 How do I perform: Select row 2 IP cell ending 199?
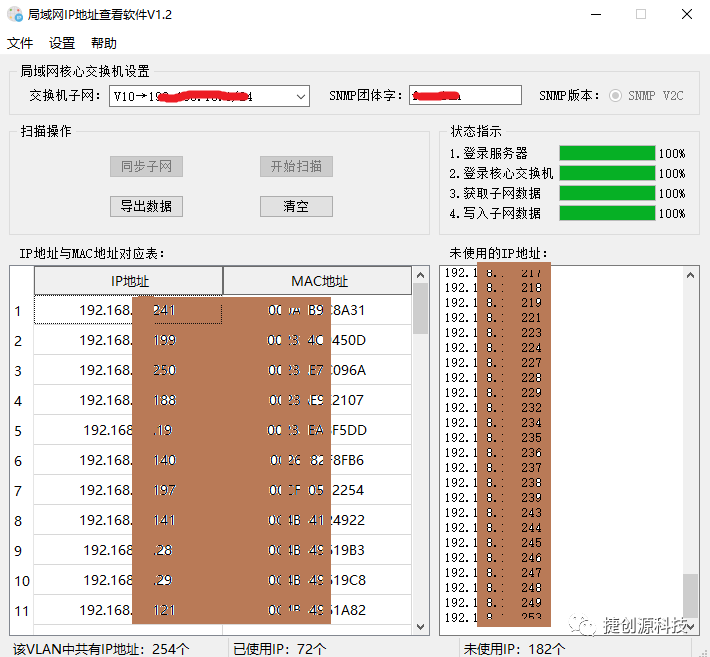129,340
